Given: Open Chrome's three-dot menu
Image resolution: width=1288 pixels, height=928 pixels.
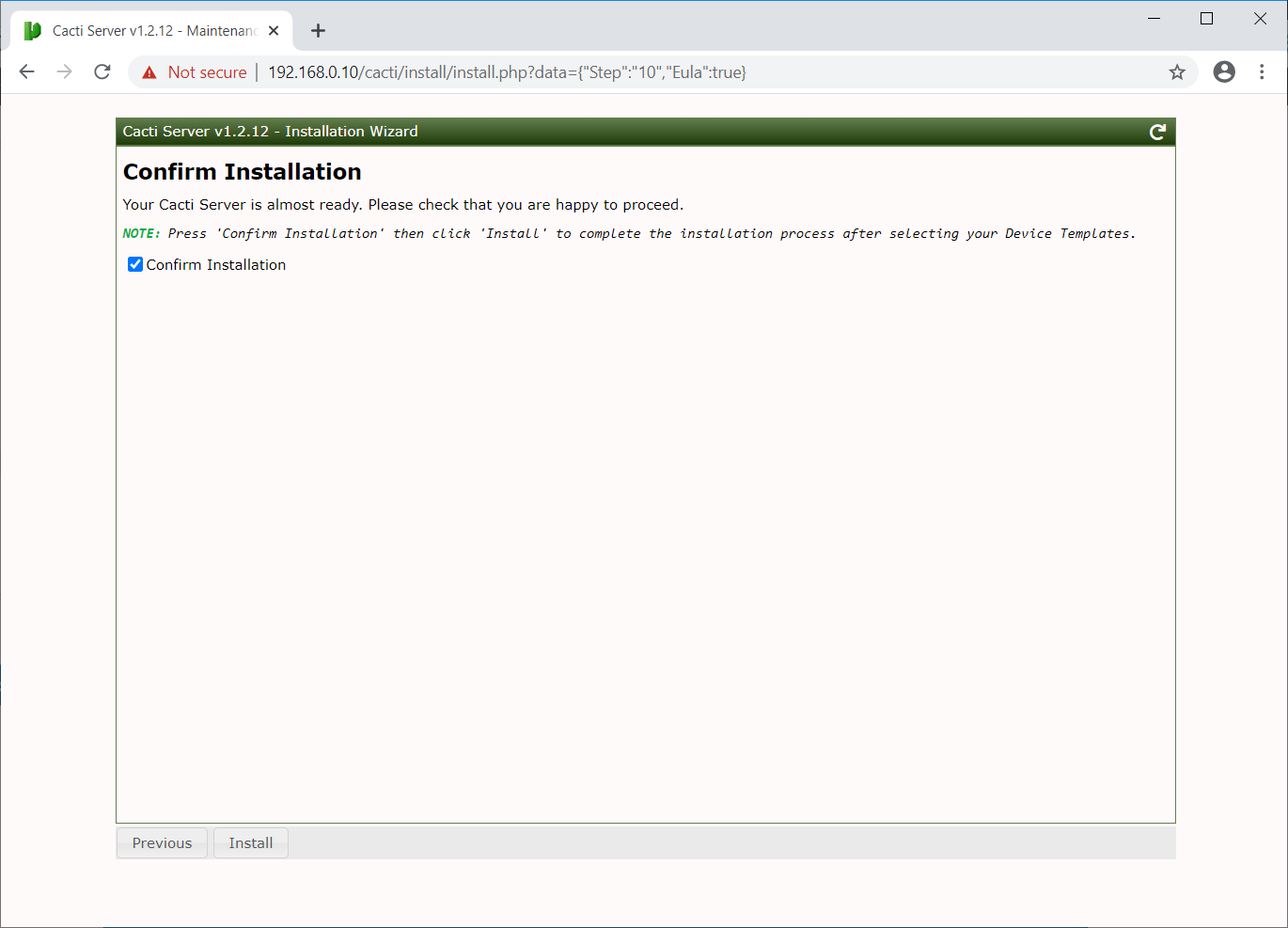Looking at the screenshot, I should click(1262, 72).
